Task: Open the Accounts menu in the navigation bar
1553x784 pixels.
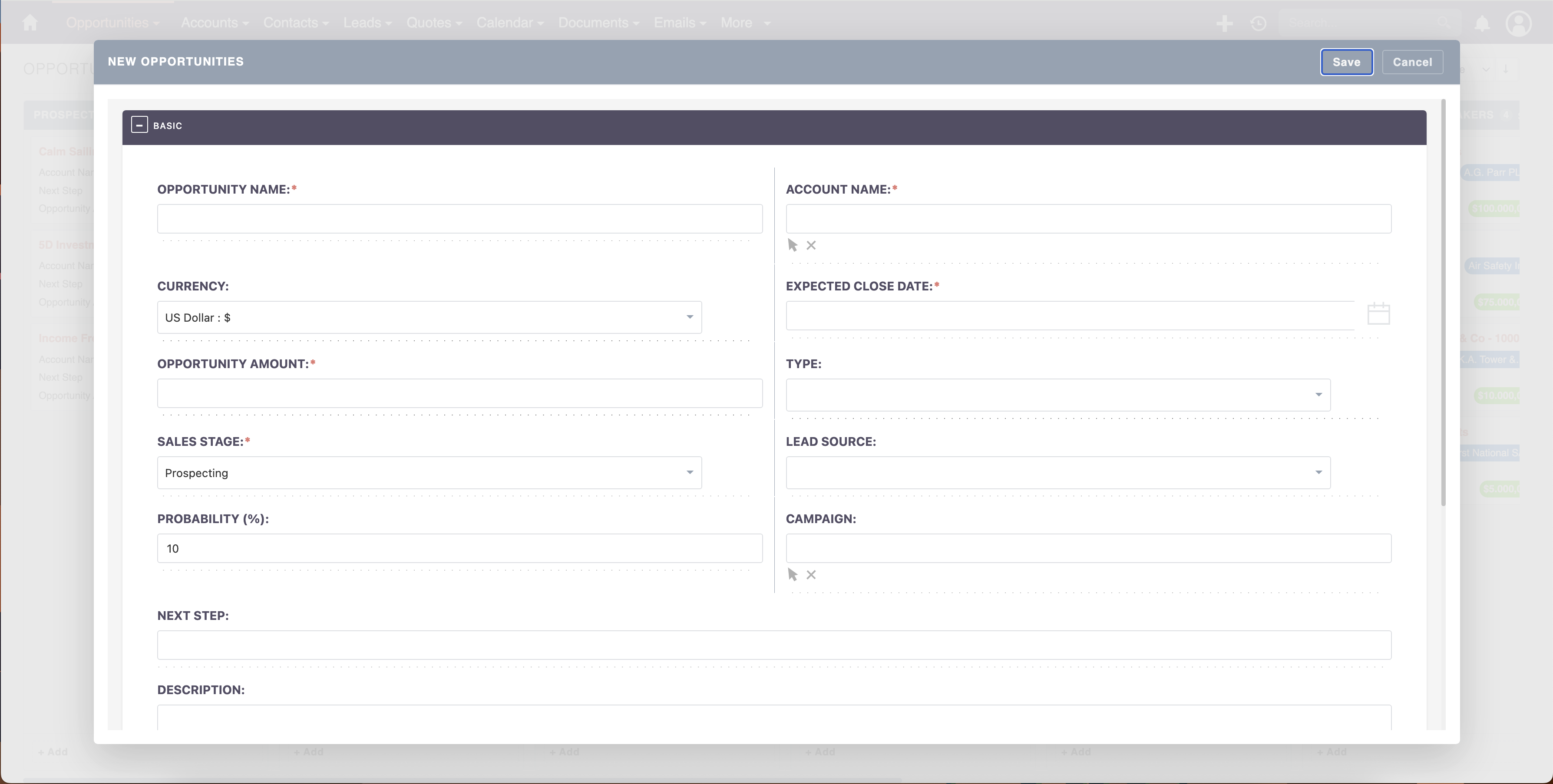Action: [x=215, y=23]
